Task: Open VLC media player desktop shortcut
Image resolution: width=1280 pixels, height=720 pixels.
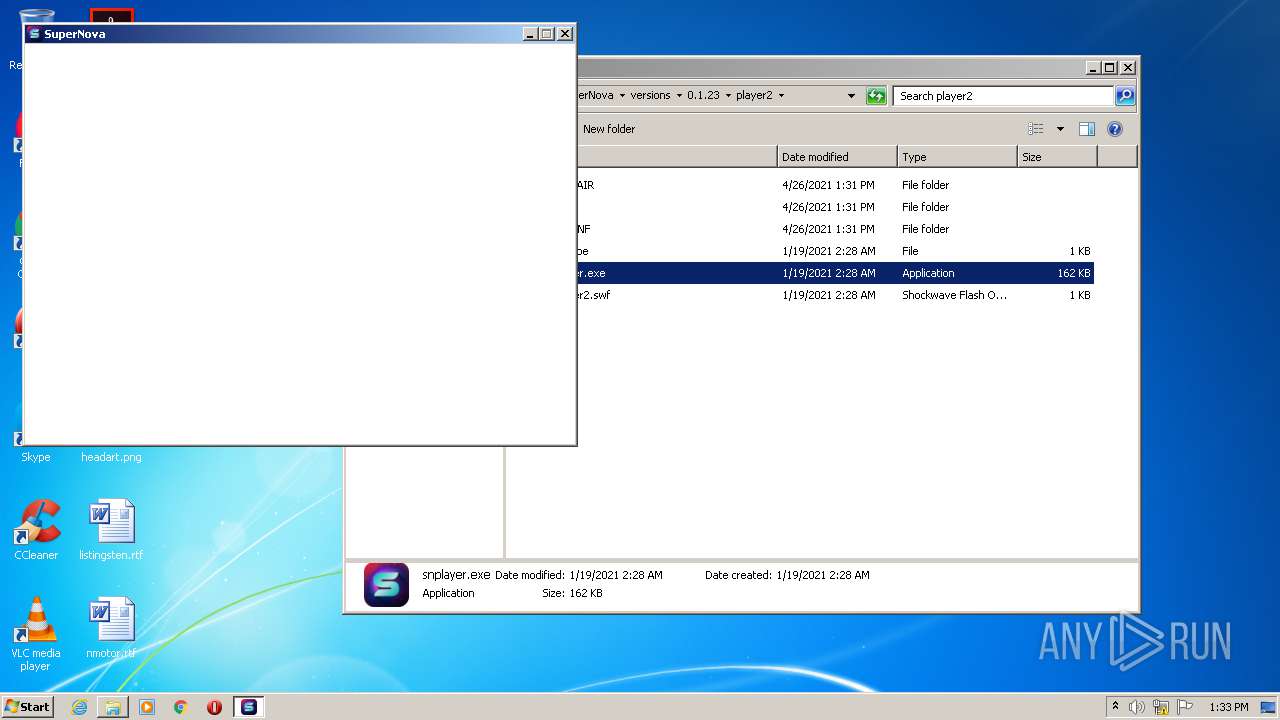Action: coord(36,635)
